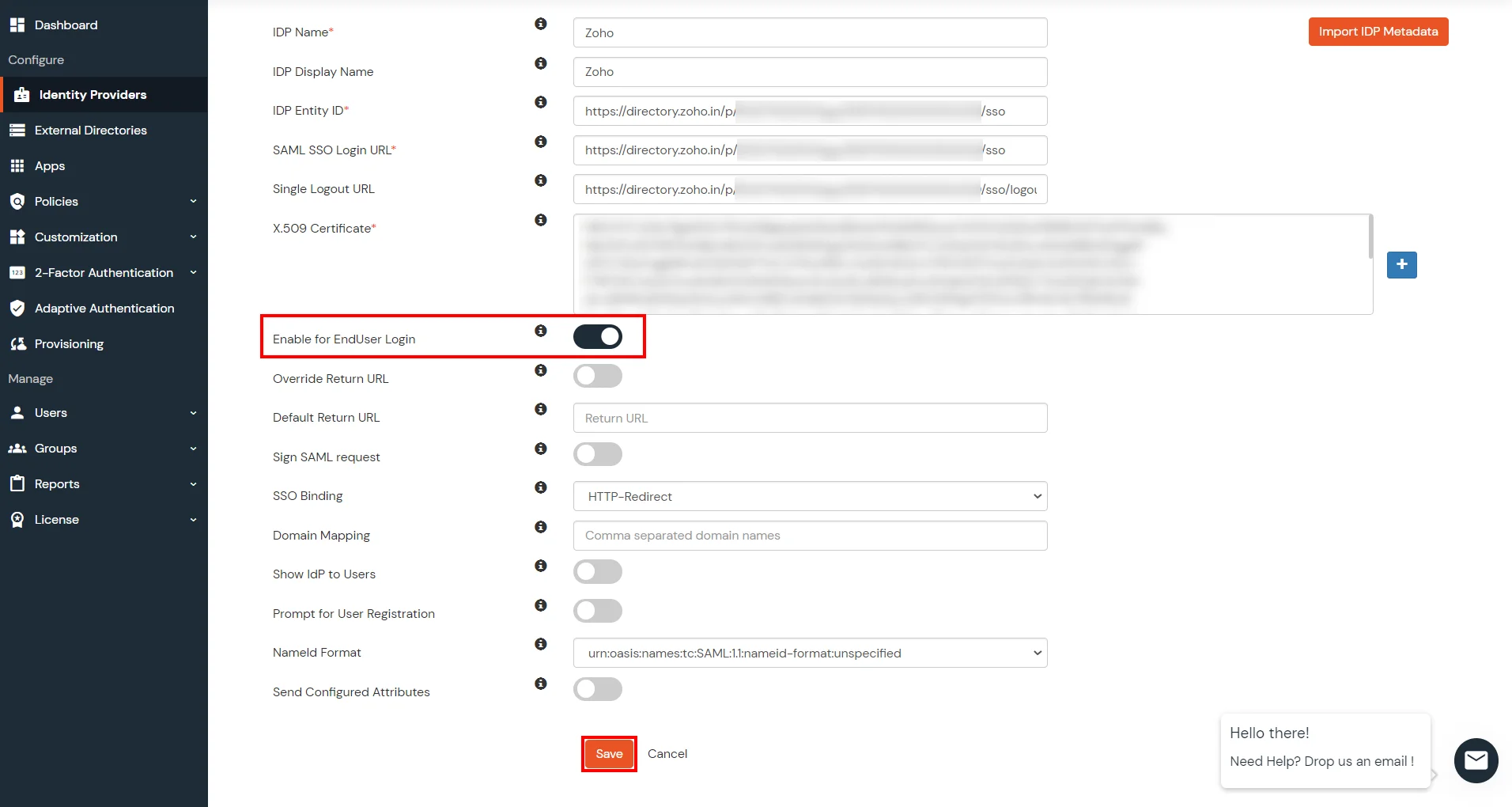Click the Customization icon
Image resolution: width=1512 pixels, height=807 pixels.
(x=17, y=237)
